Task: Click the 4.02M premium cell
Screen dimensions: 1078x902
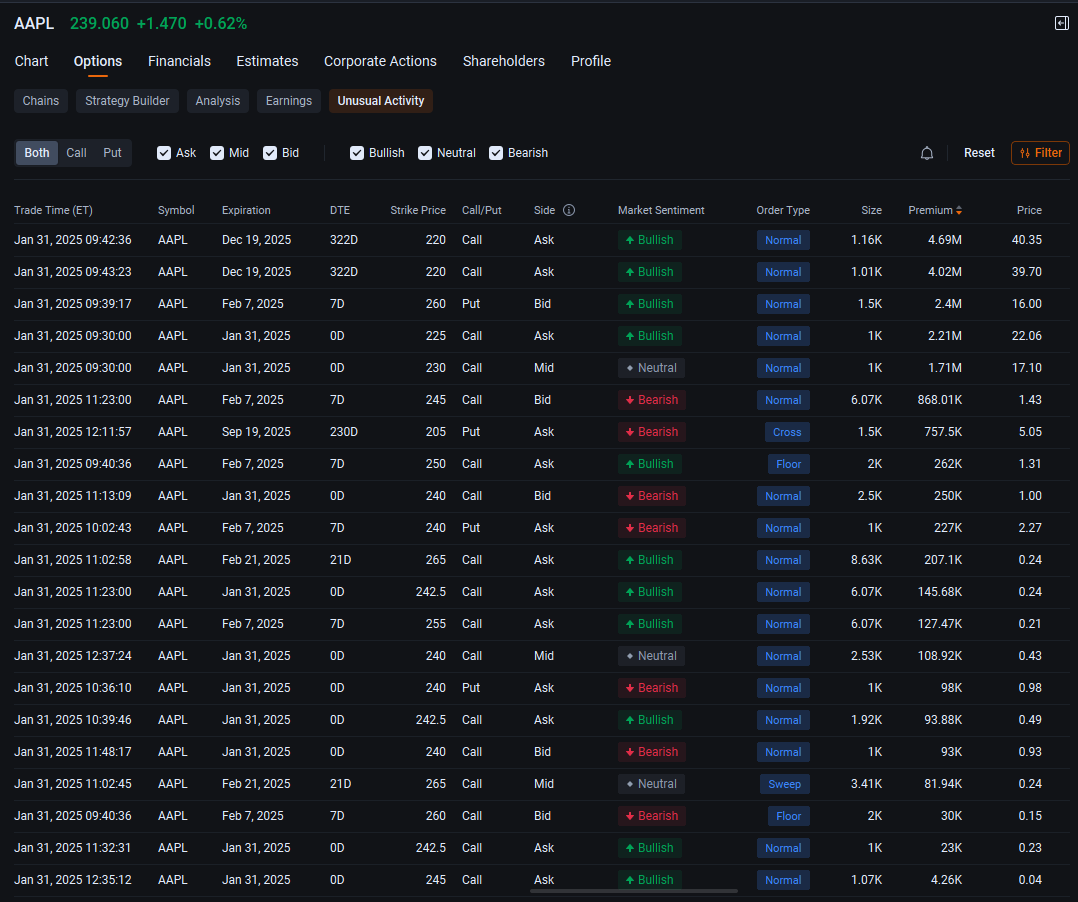Action: 945,272
